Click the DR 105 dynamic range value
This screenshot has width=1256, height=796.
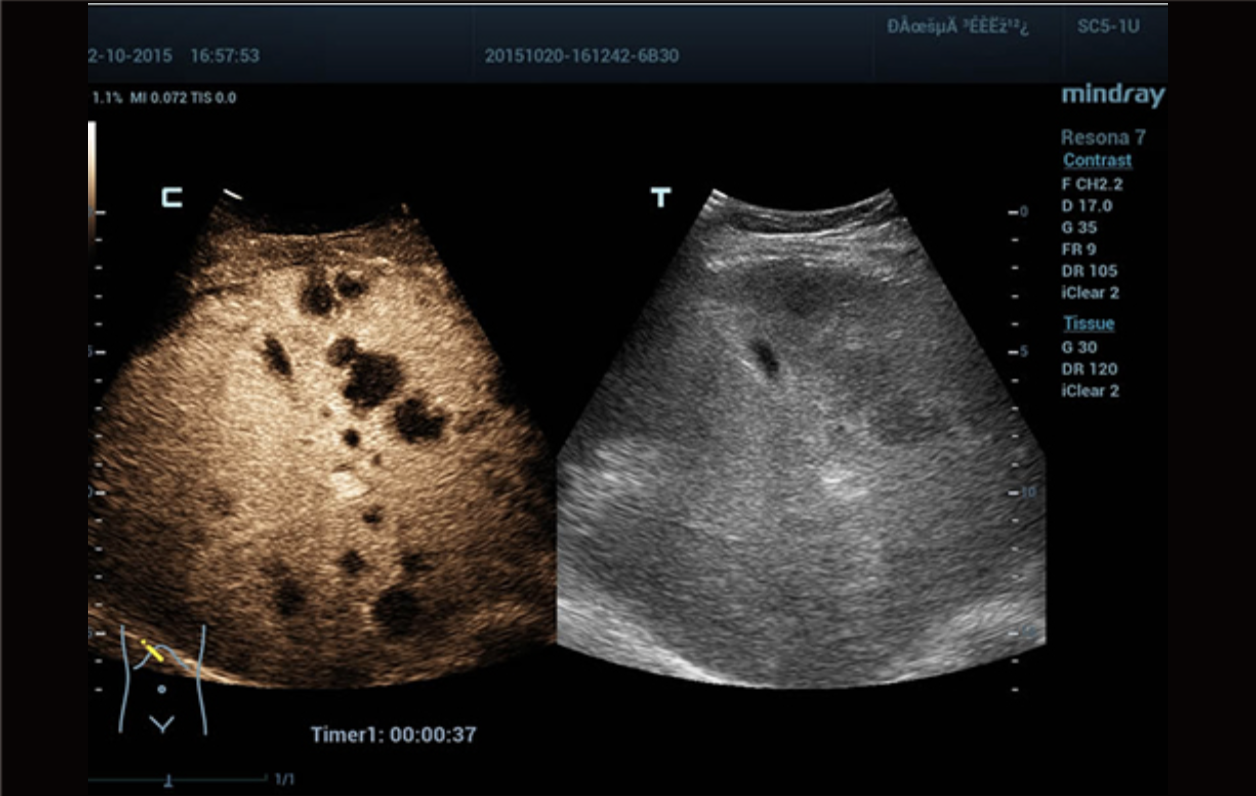[x=1090, y=271]
